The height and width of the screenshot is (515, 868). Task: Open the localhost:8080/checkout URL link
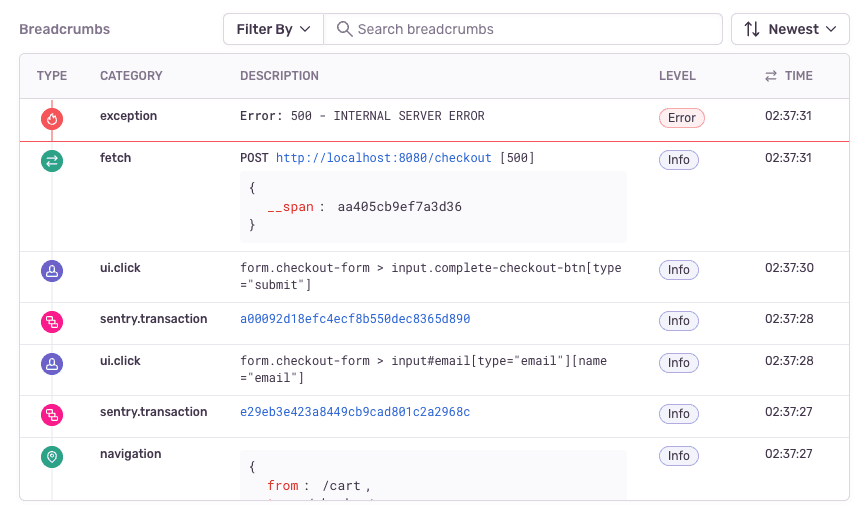(x=383, y=158)
